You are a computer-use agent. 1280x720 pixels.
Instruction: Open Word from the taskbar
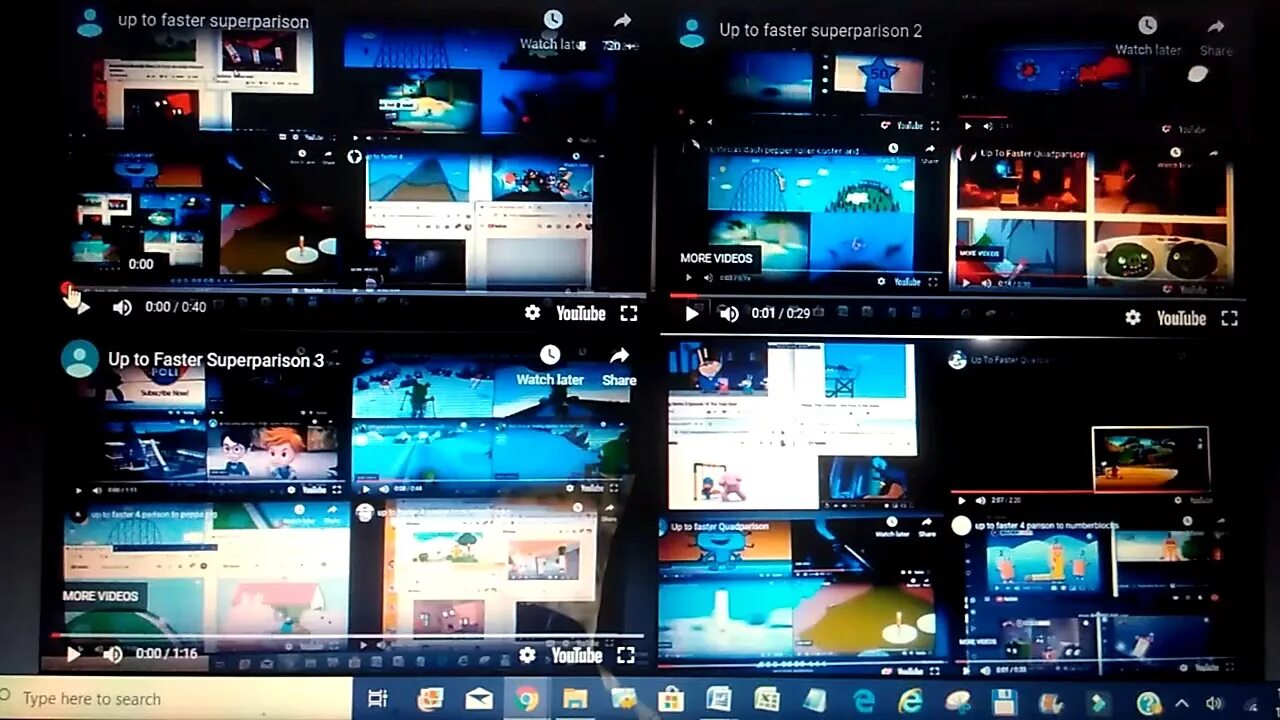tap(718, 699)
